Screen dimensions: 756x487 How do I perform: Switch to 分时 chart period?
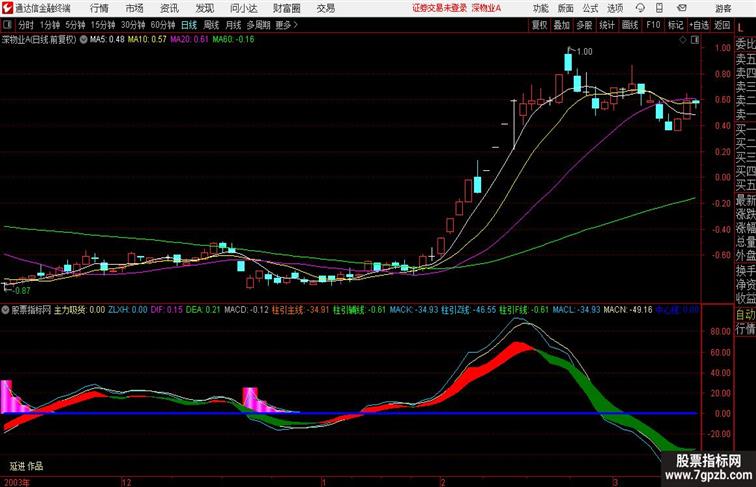pyautogui.click(x=26, y=25)
